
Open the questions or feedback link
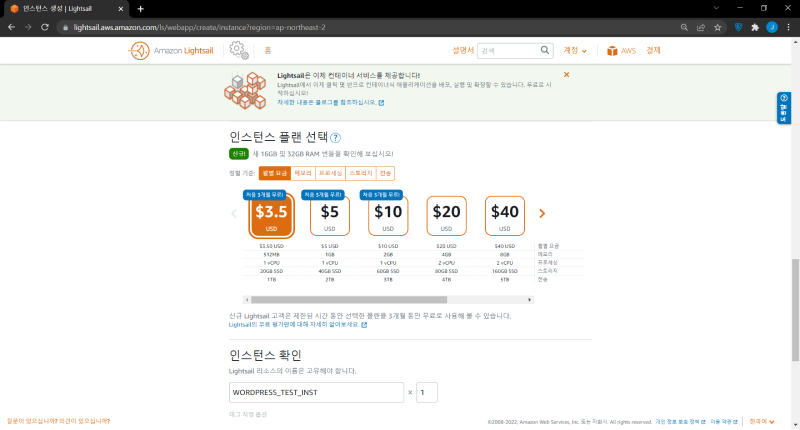[58, 421]
